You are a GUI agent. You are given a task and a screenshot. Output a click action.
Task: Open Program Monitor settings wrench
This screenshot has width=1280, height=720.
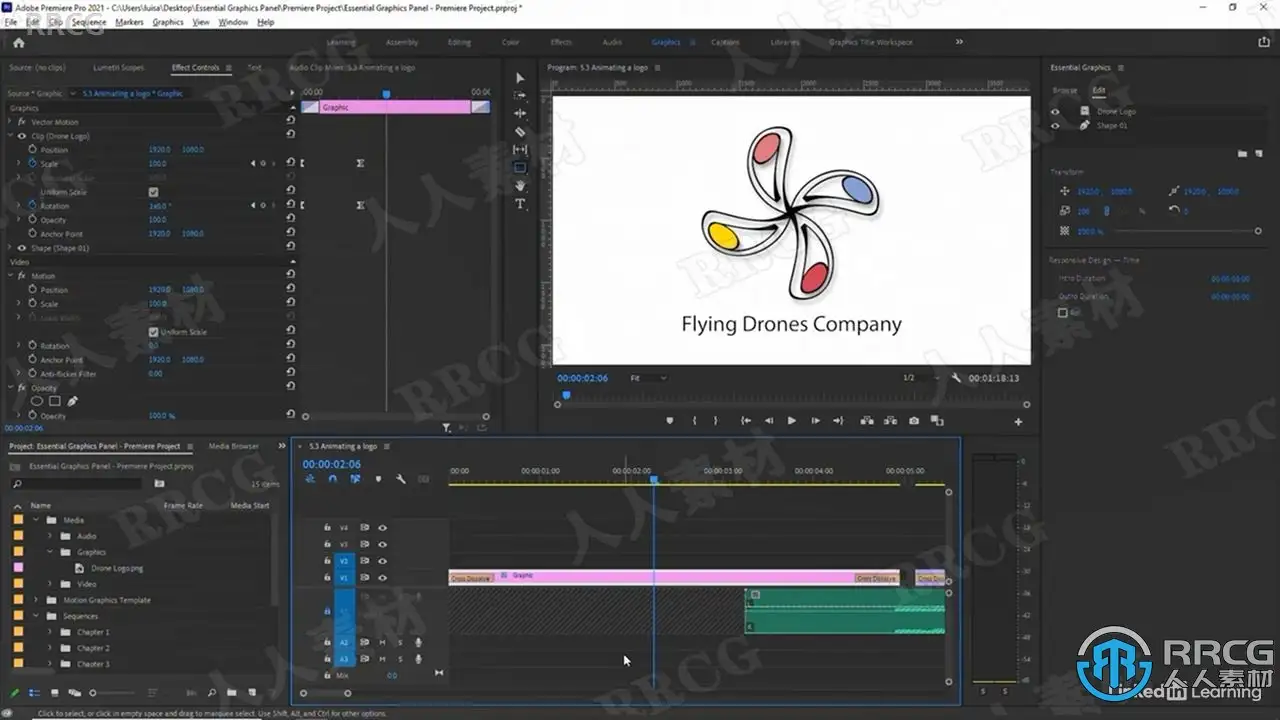[956, 378]
